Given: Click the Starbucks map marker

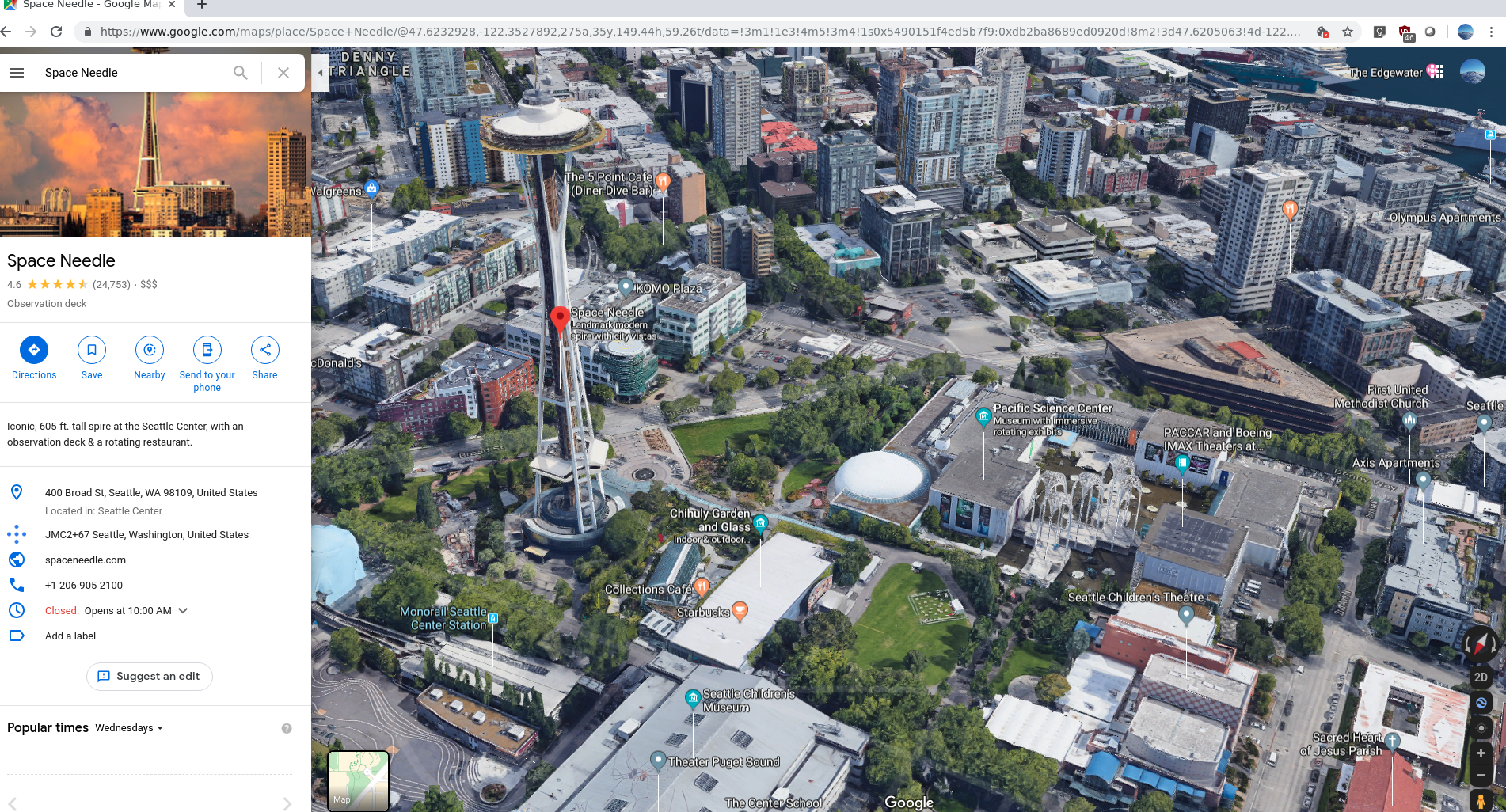Looking at the screenshot, I should coord(740,610).
